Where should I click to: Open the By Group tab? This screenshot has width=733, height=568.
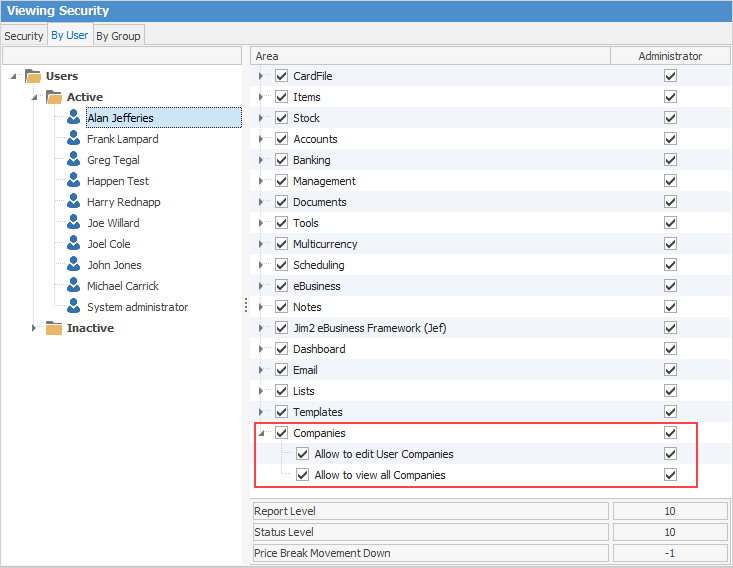(x=118, y=36)
